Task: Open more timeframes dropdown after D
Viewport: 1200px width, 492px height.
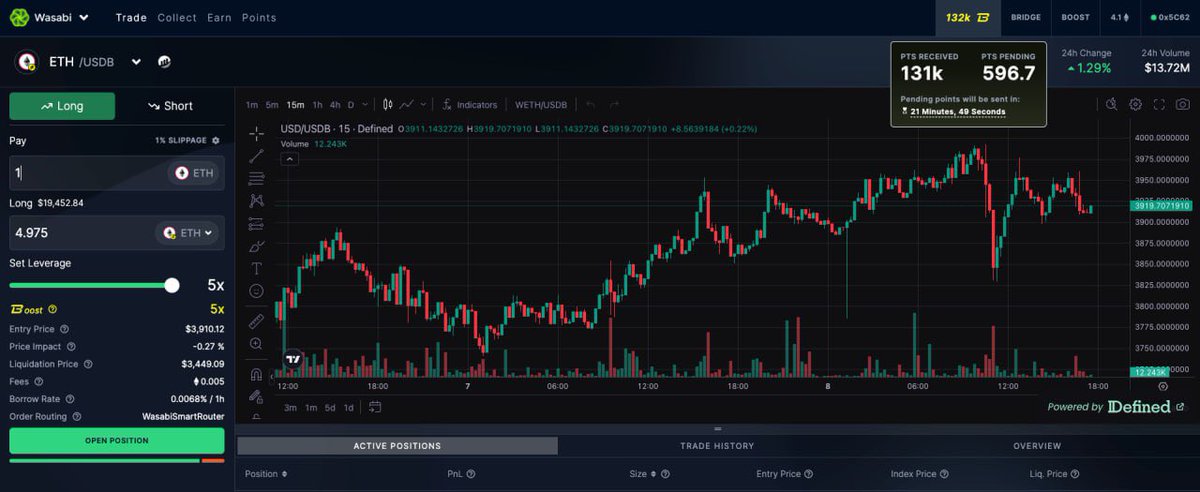Action: click(366, 104)
